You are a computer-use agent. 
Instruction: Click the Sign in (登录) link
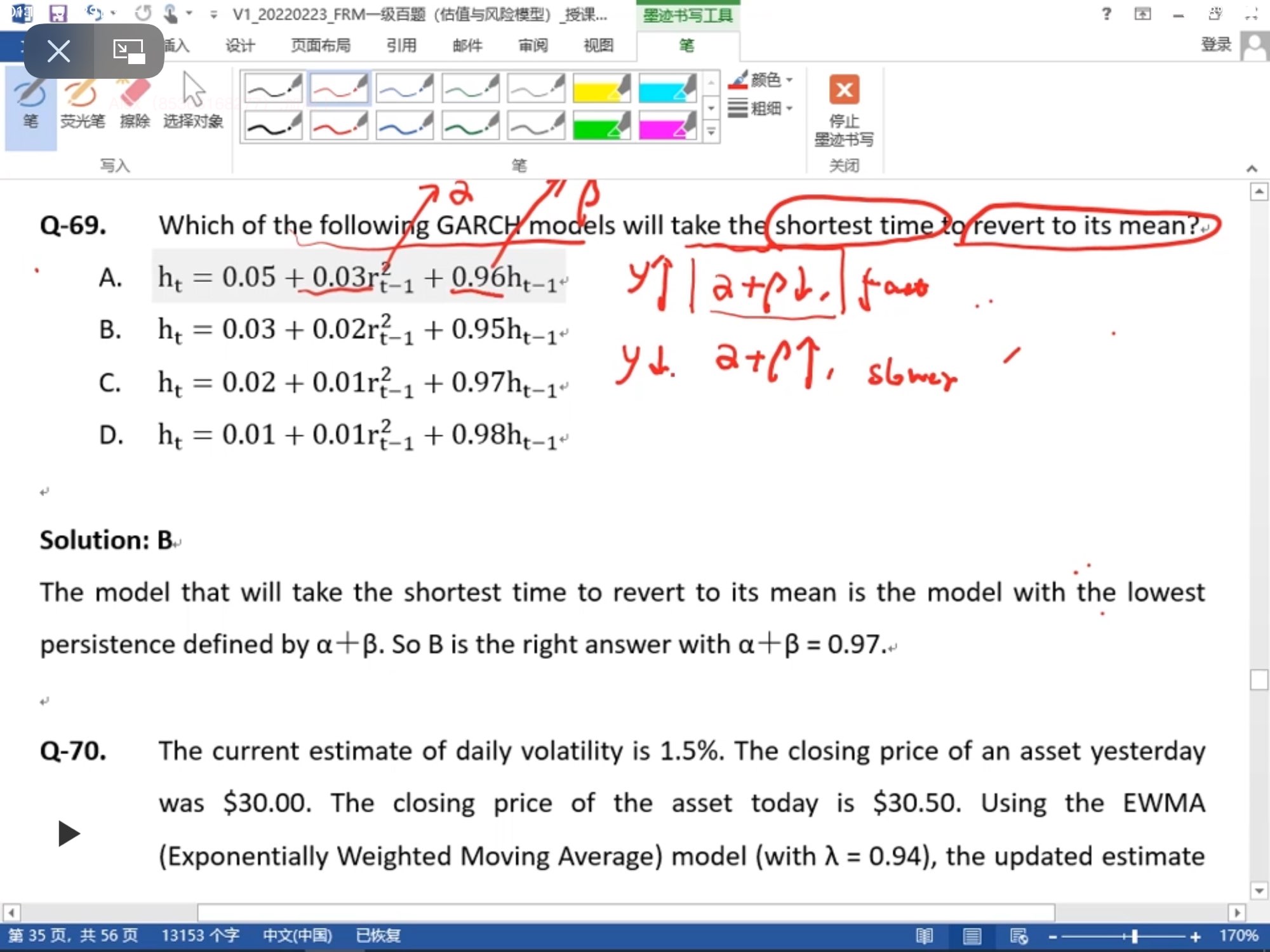[x=1215, y=44]
